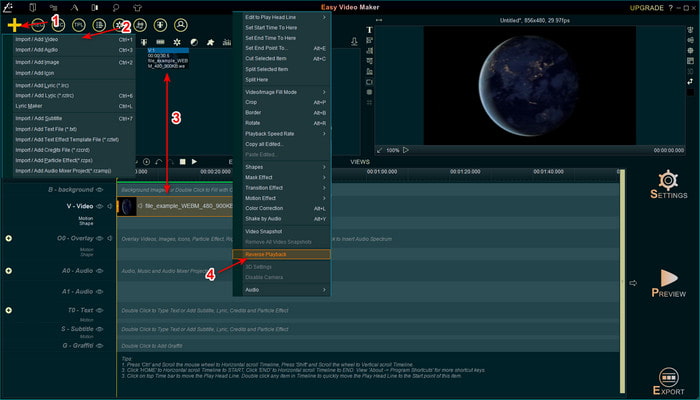Click the globe icon right of preview

pos(690,50)
